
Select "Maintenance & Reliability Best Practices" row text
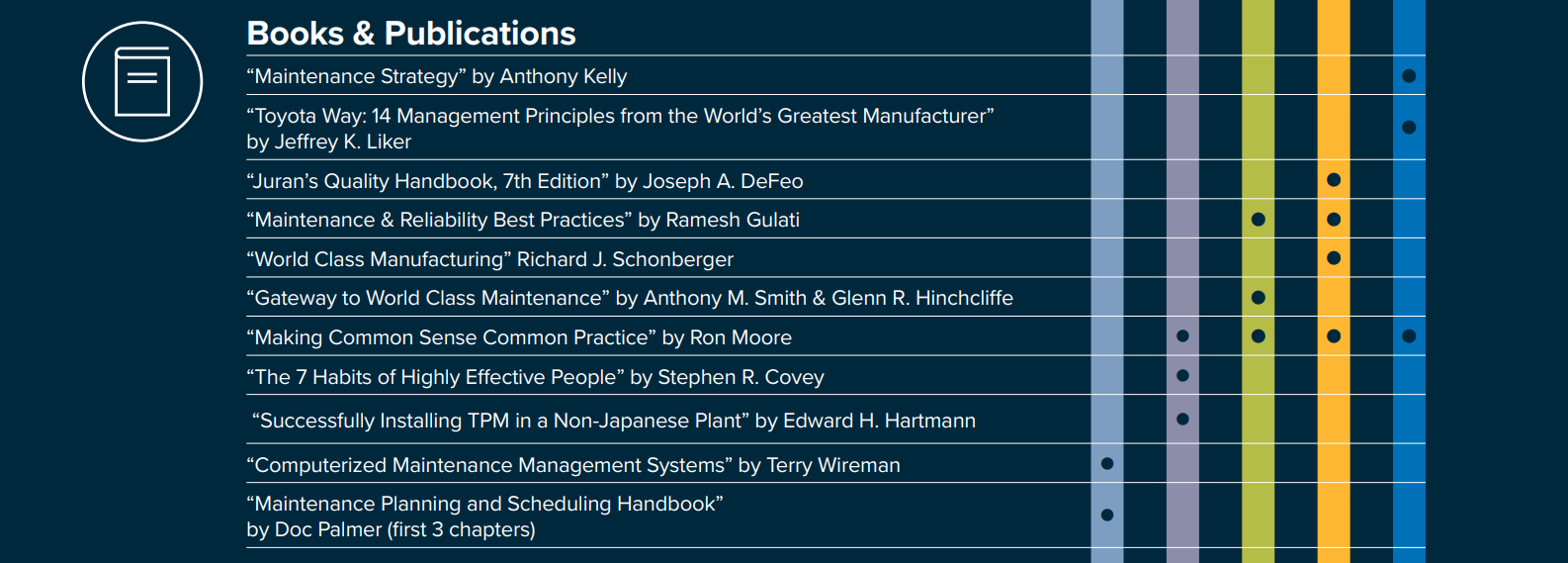tap(522, 220)
